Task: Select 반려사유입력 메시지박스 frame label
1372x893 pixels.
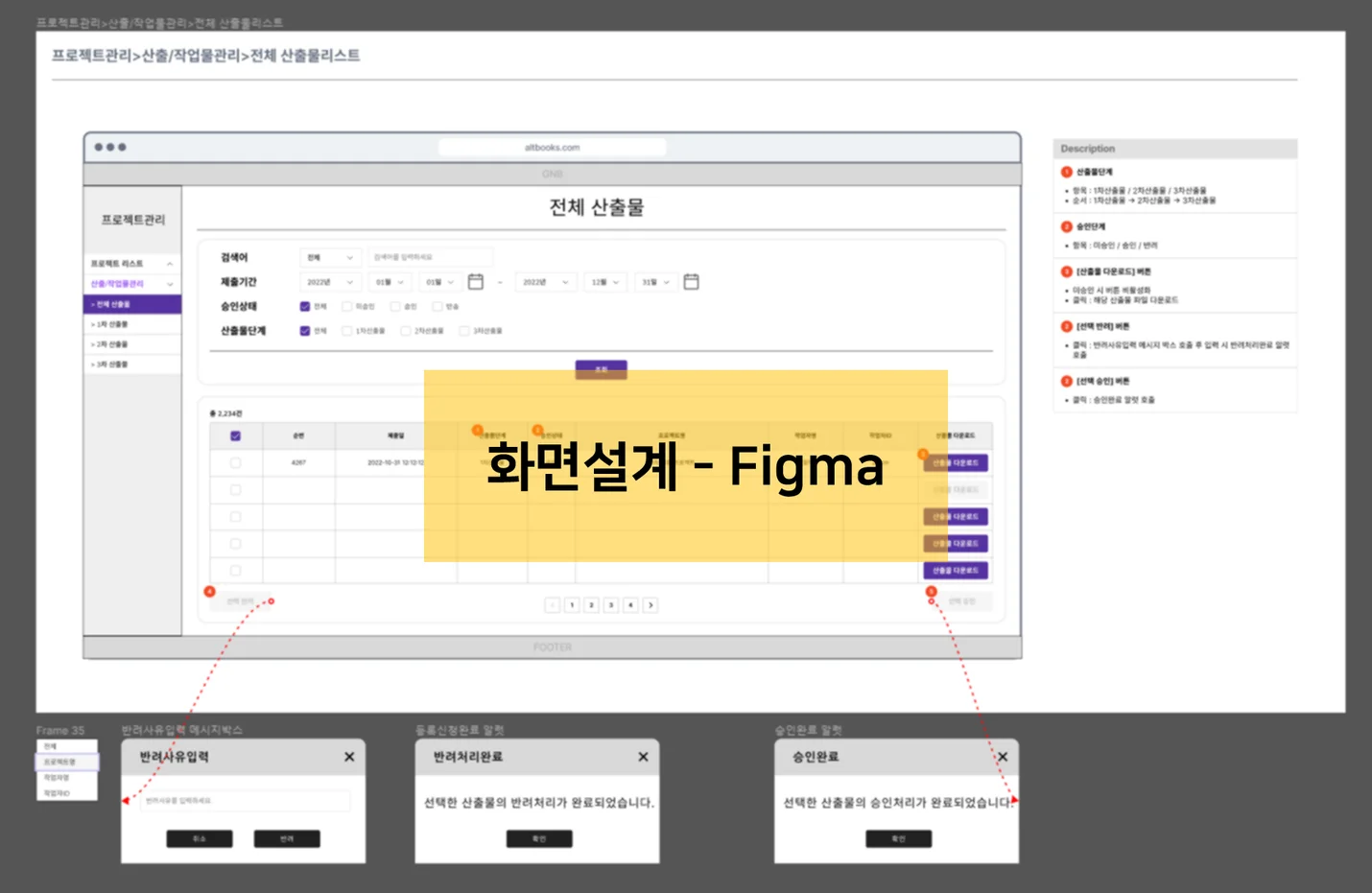Action: tap(182, 731)
